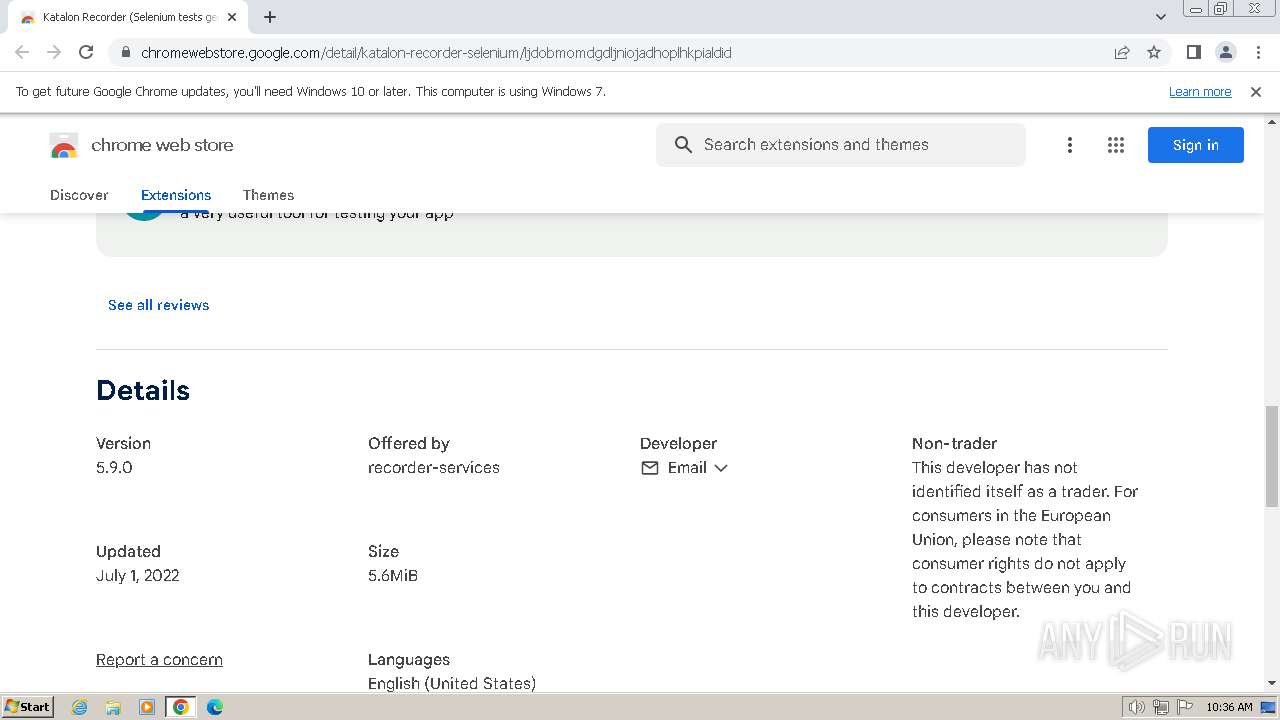This screenshot has height=720, width=1280.
Task: Click the search magnifier icon
Action: point(683,145)
